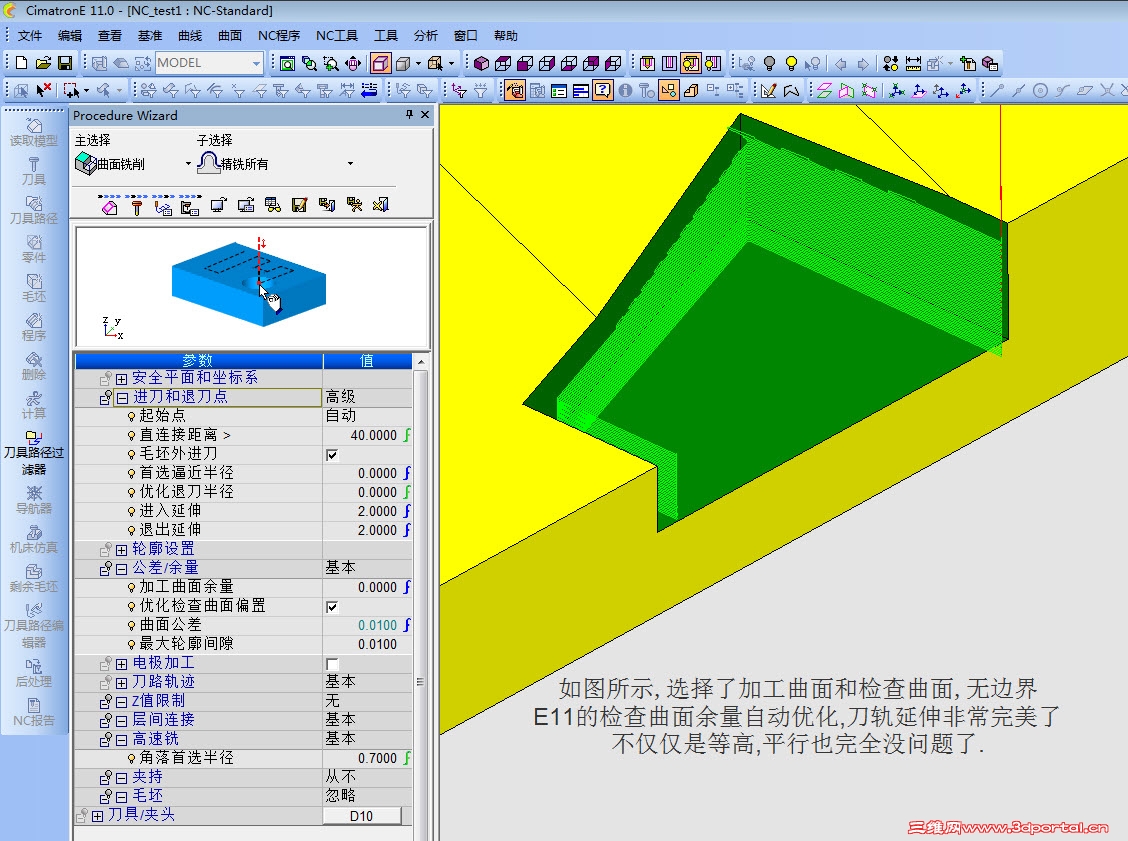Open the 子选择 精铣所有 dropdown arrow
1128x841 pixels.
(350, 164)
